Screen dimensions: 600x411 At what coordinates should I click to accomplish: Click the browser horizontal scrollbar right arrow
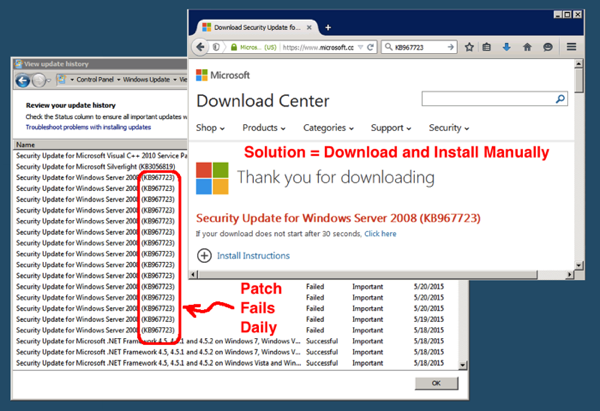pos(570,274)
